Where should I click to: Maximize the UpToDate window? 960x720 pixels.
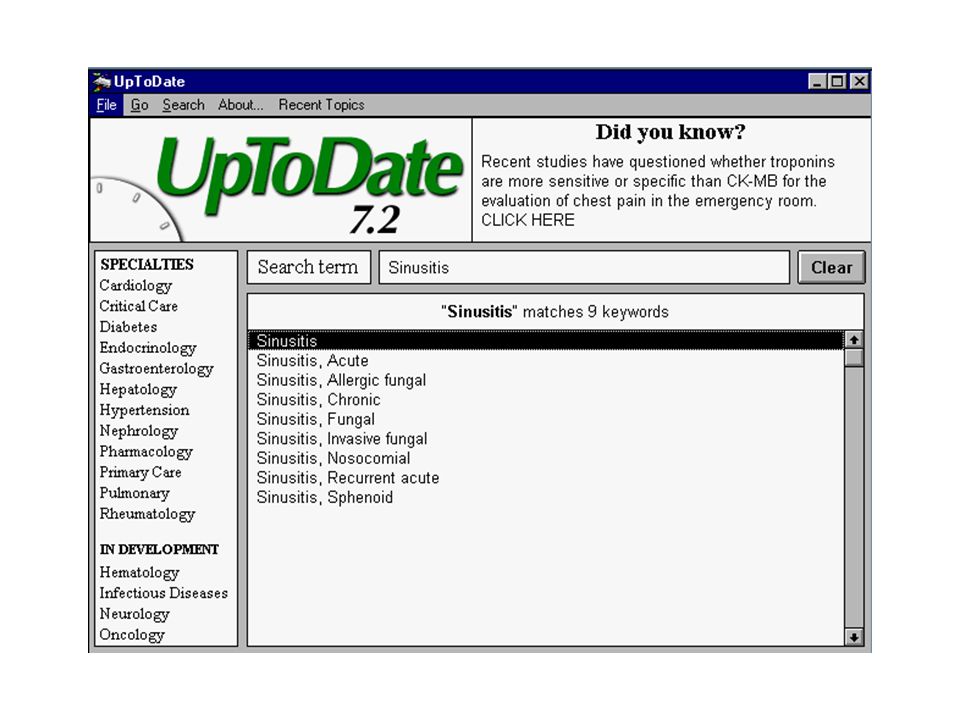point(837,81)
